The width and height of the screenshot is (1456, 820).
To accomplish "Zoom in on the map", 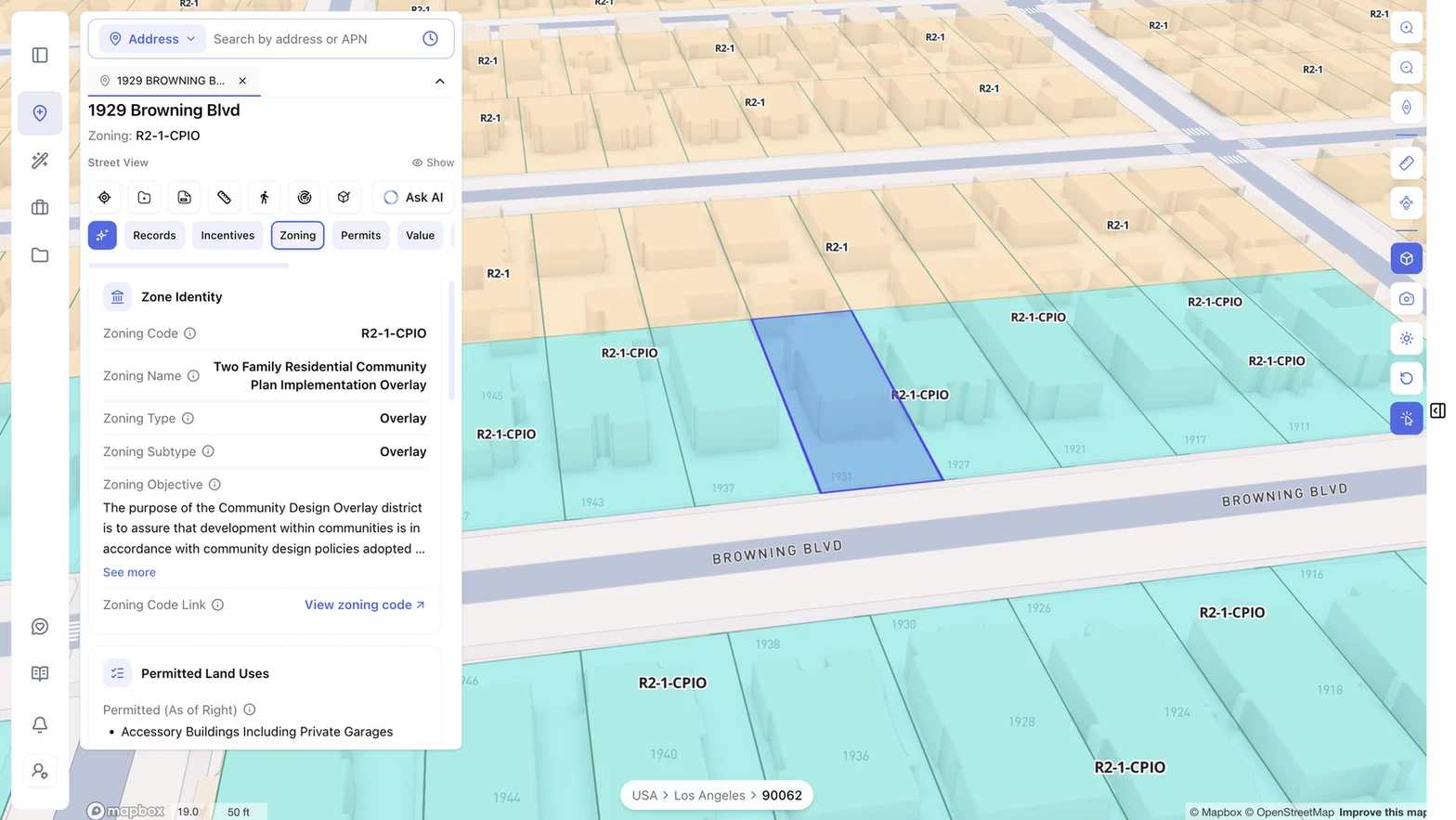I will point(1407,28).
